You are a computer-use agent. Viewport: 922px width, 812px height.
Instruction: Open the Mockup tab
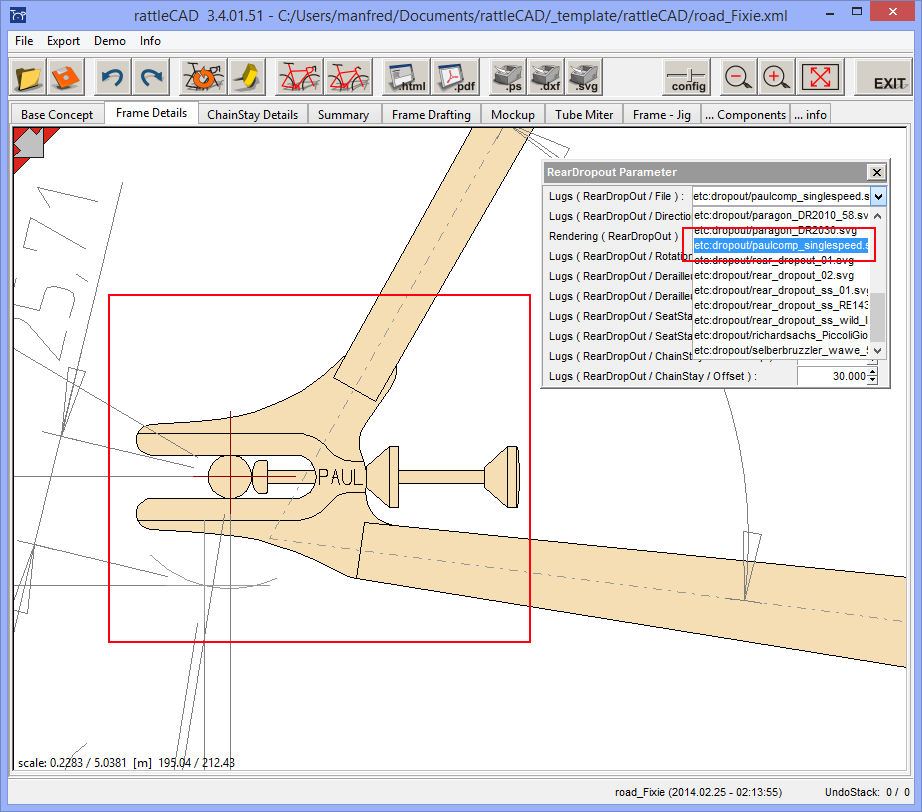[x=513, y=115]
